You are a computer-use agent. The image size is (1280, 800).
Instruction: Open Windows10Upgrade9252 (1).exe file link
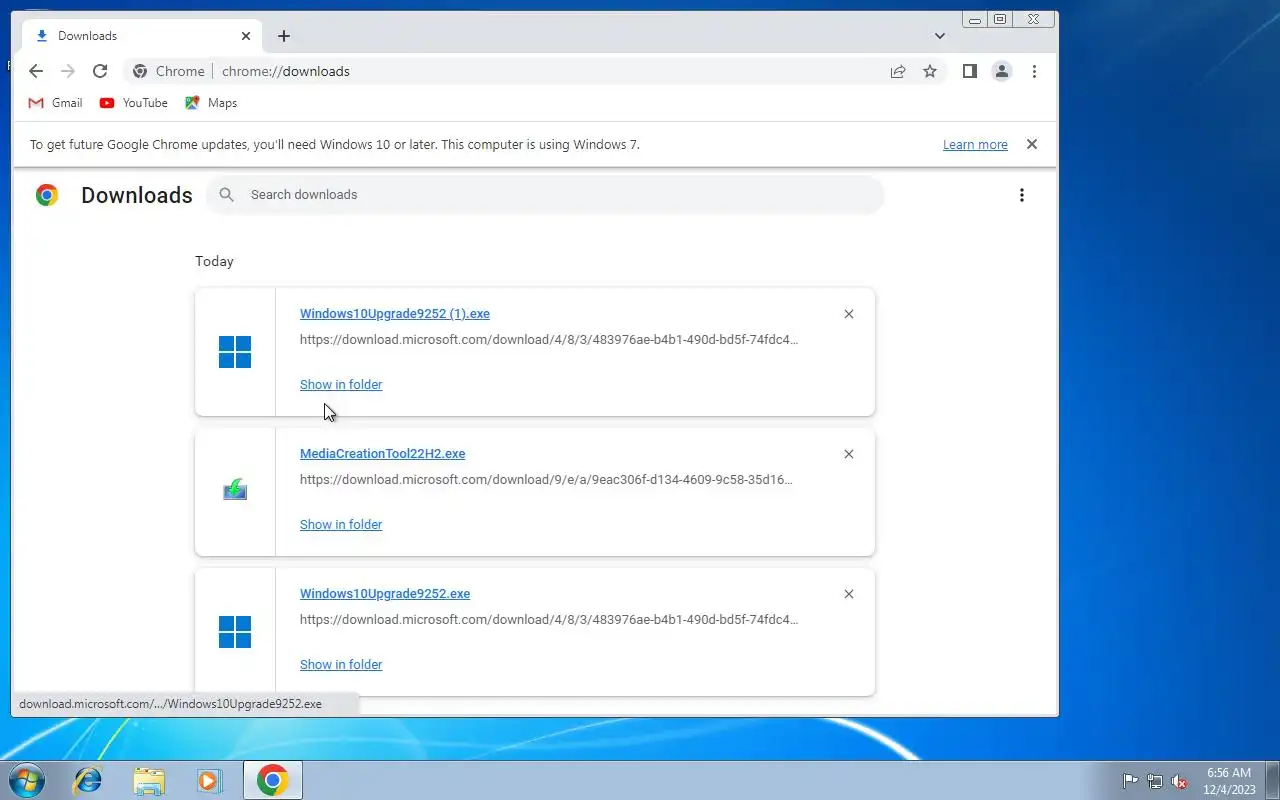(395, 314)
